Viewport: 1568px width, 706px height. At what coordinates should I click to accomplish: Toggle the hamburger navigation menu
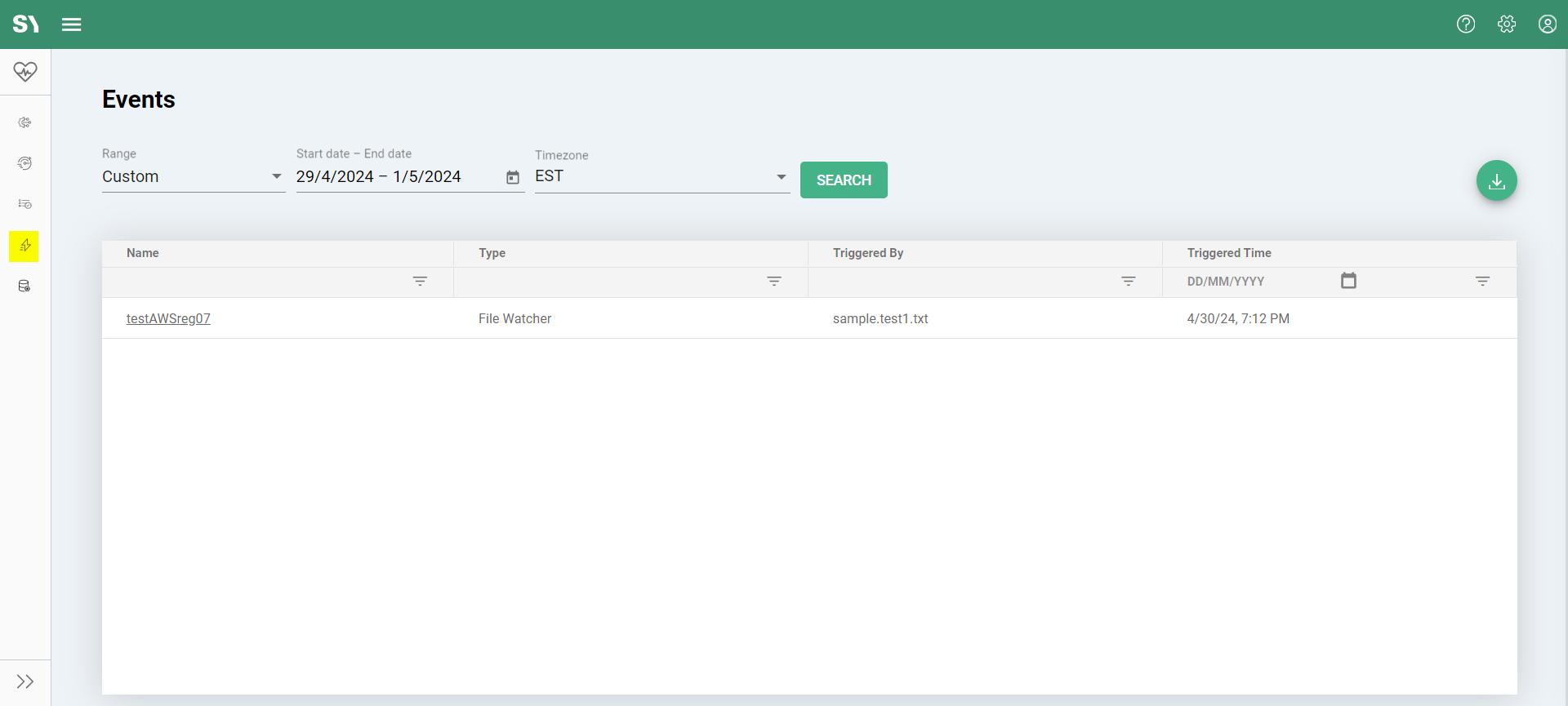[x=72, y=24]
